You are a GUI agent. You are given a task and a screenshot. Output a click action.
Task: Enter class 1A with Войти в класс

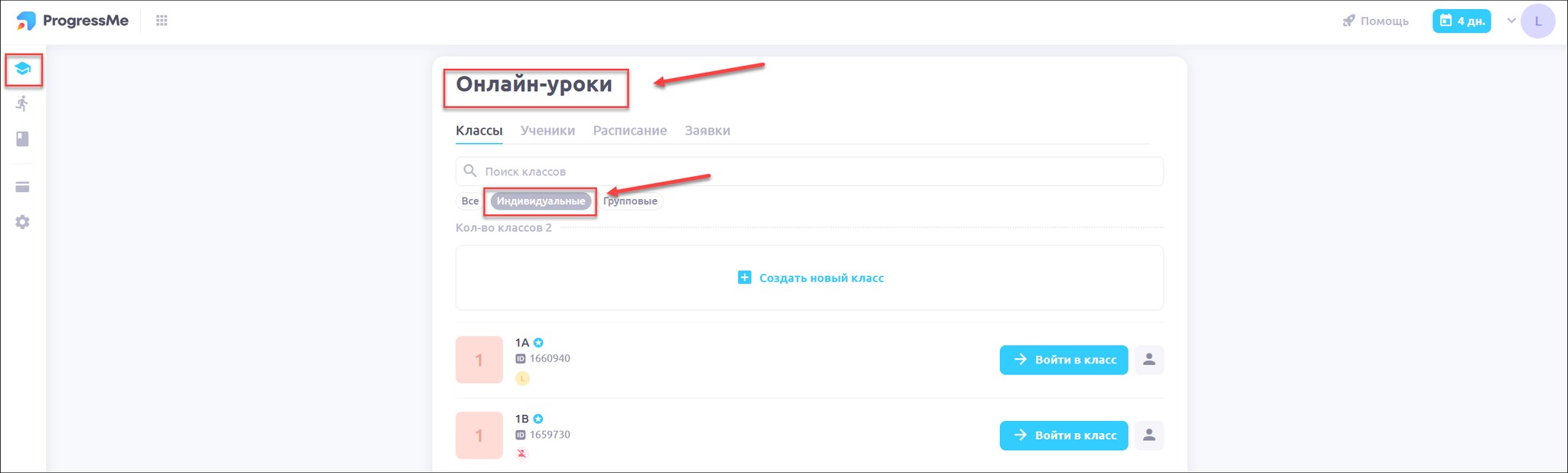click(x=1064, y=360)
